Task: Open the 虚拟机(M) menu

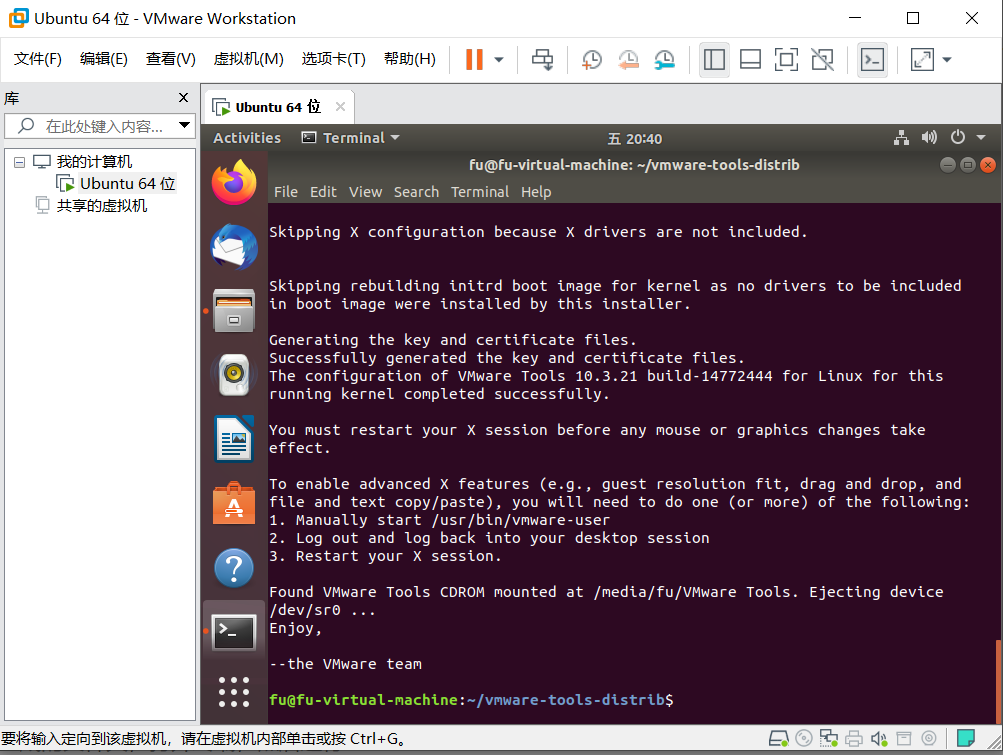Action: point(248,58)
